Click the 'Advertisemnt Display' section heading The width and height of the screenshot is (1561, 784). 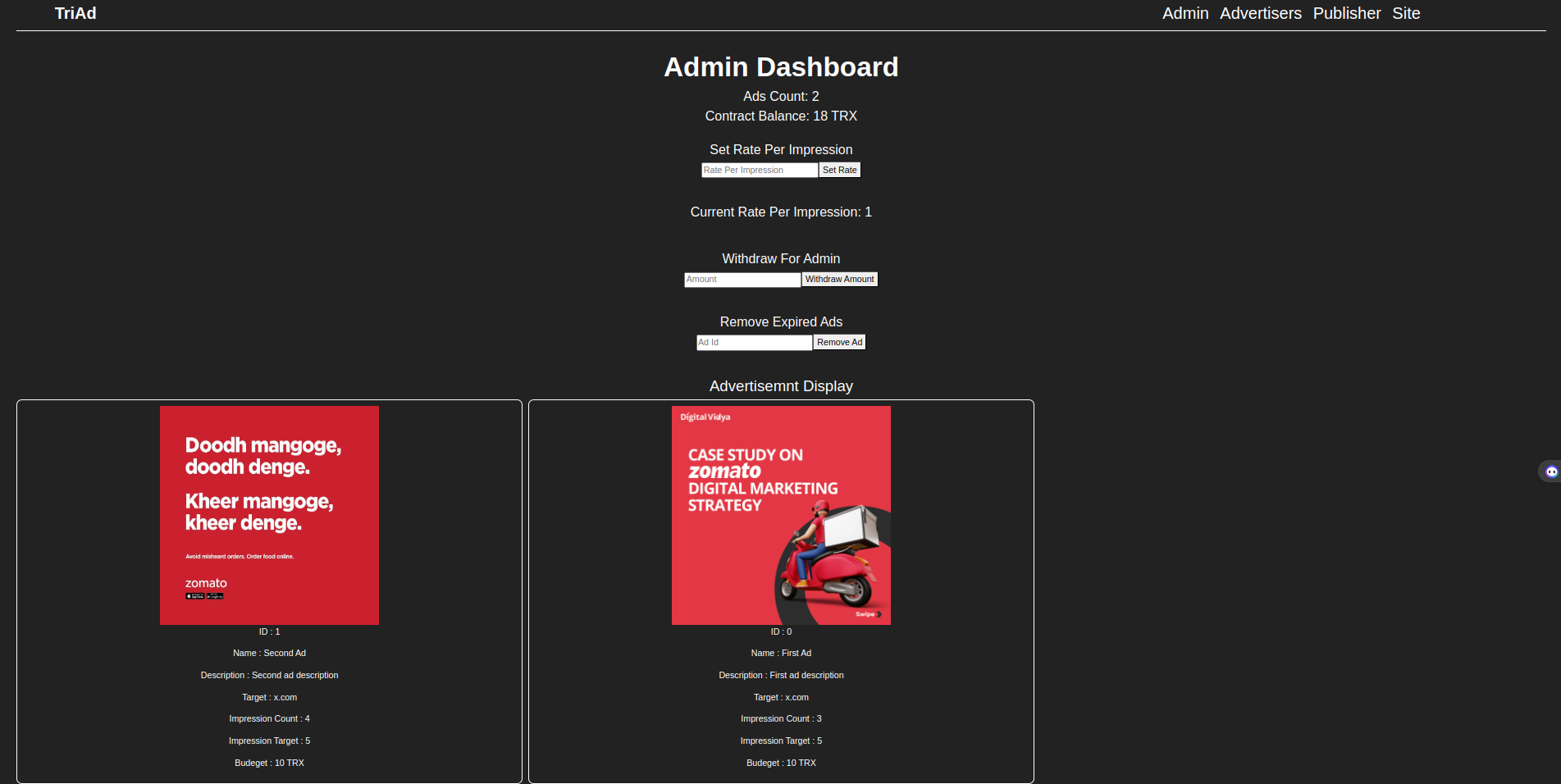pos(781,386)
